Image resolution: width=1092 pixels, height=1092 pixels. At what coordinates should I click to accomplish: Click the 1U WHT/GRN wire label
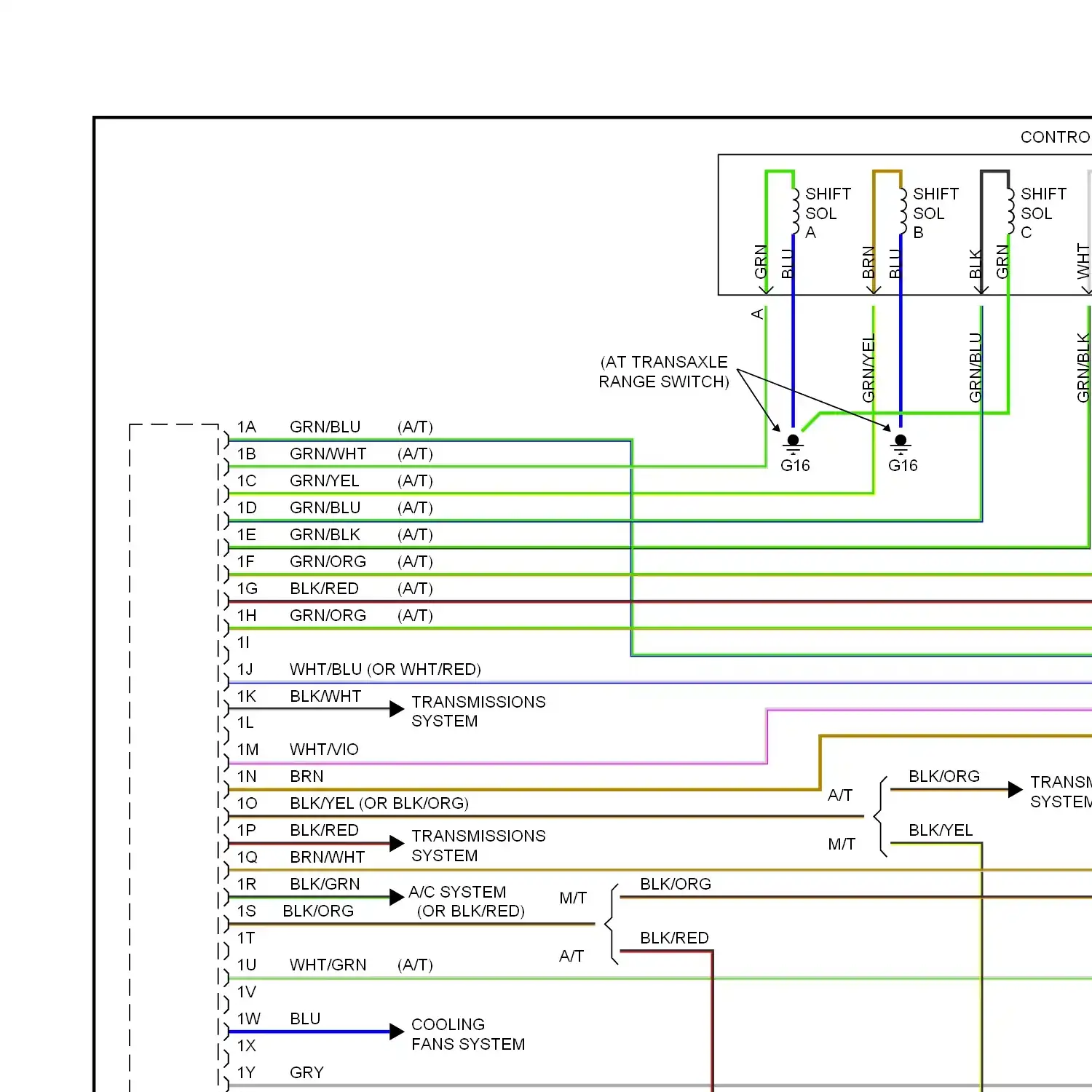328,965
